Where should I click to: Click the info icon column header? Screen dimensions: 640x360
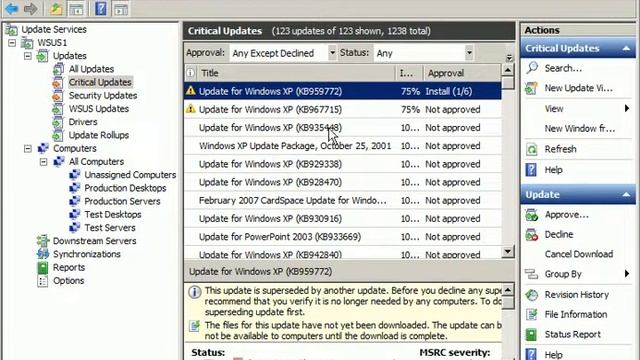click(x=190, y=73)
